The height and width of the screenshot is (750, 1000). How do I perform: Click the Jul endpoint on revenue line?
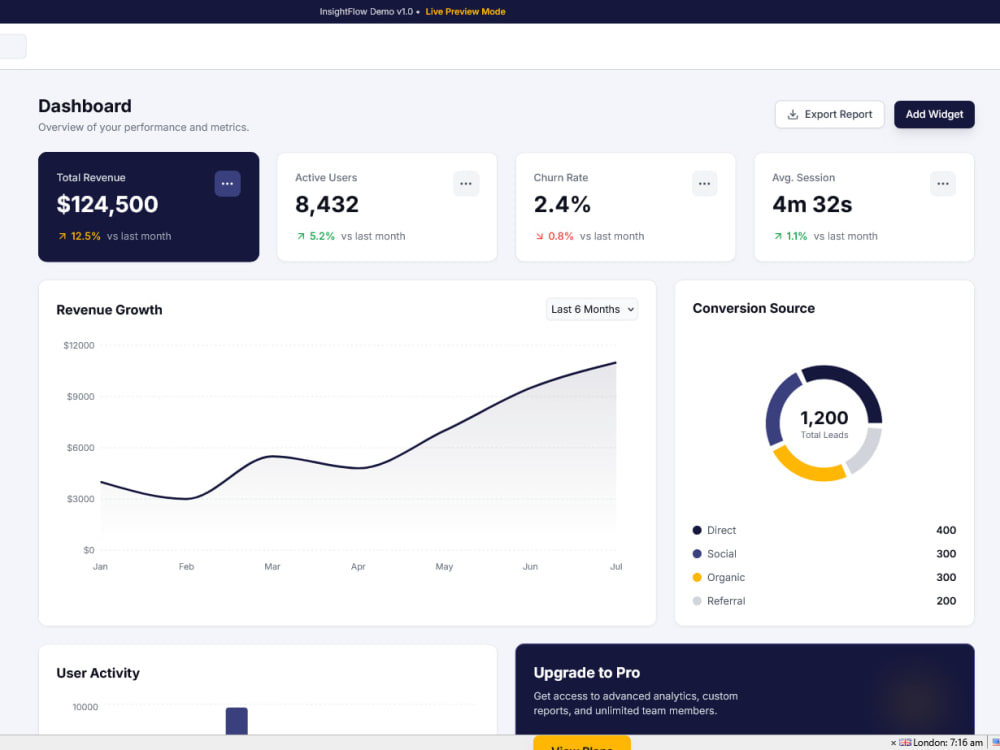[x=615, y=363]
